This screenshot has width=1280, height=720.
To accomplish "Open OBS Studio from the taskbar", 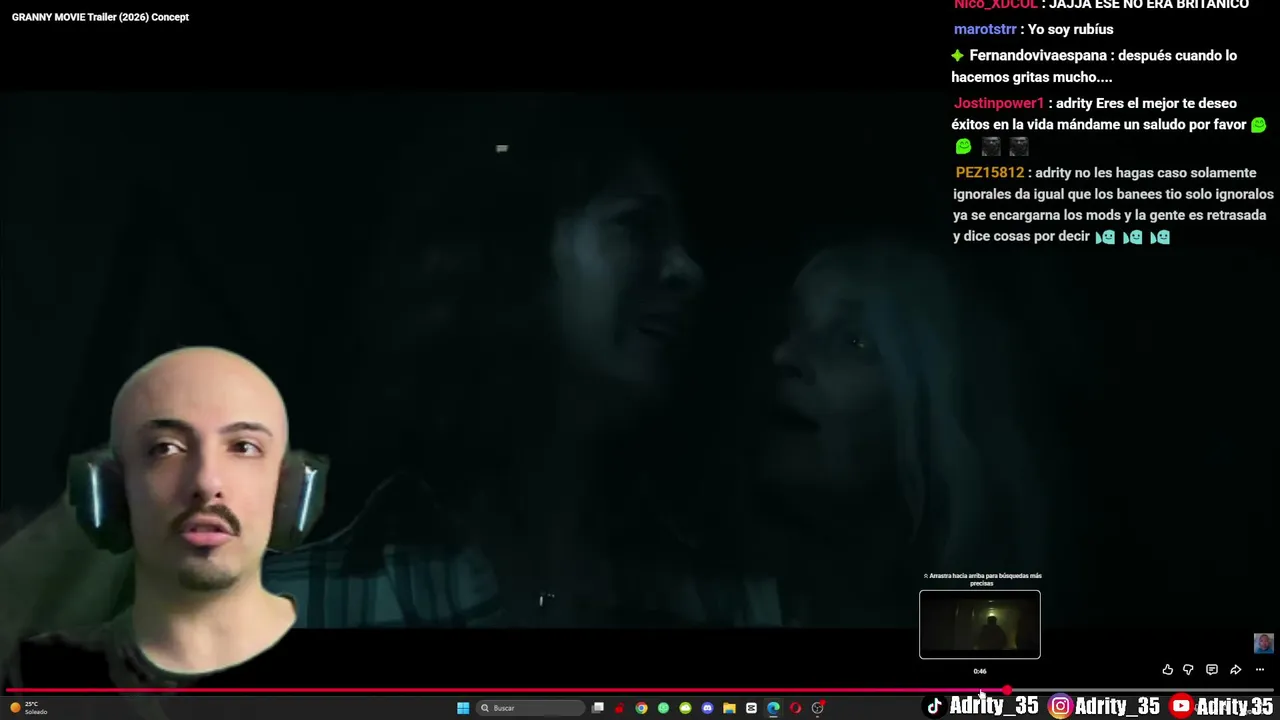I will click(817, 708).
